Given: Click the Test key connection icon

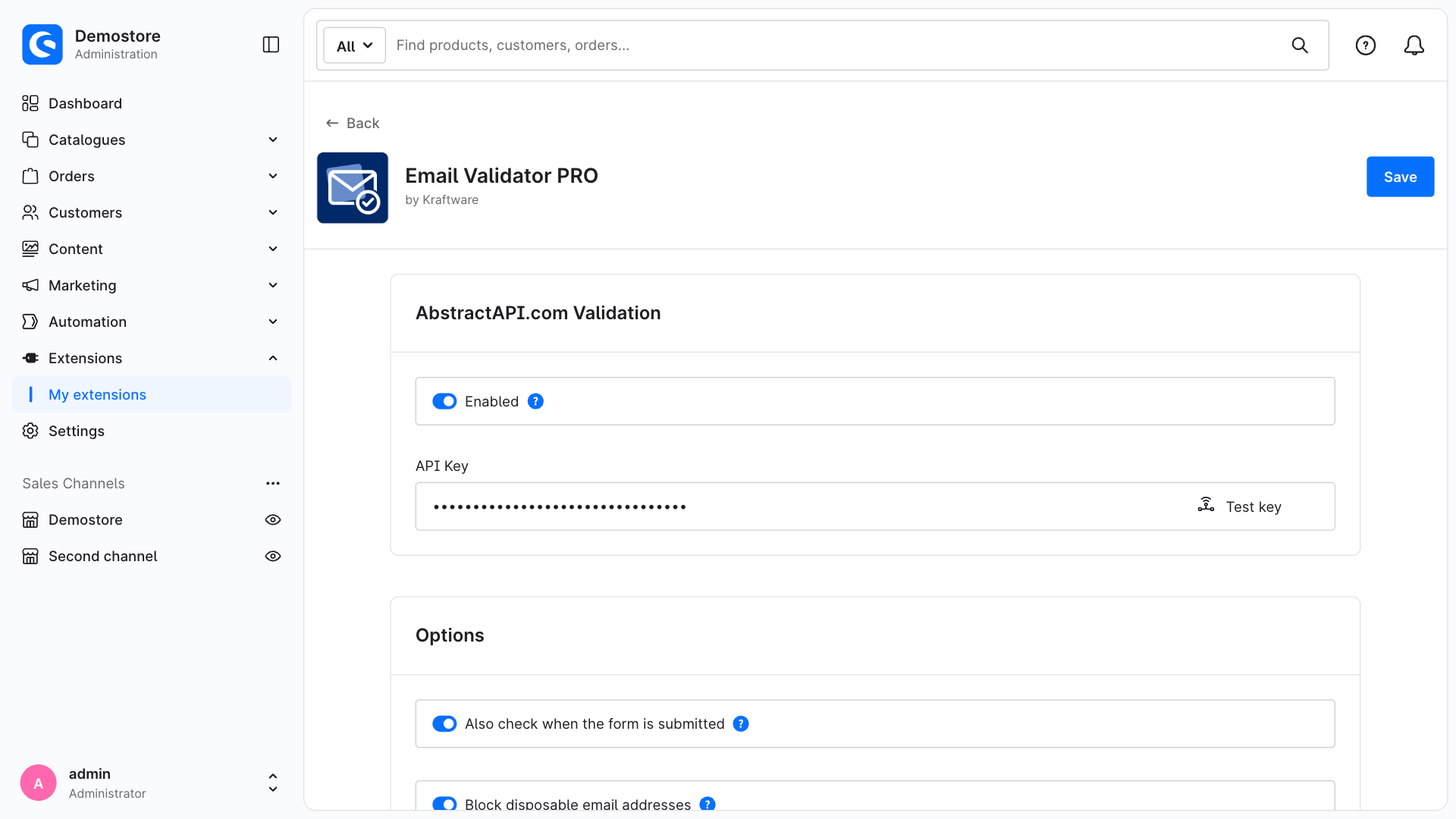Looking at the screenshot, I should click(x=1206, y=505).
